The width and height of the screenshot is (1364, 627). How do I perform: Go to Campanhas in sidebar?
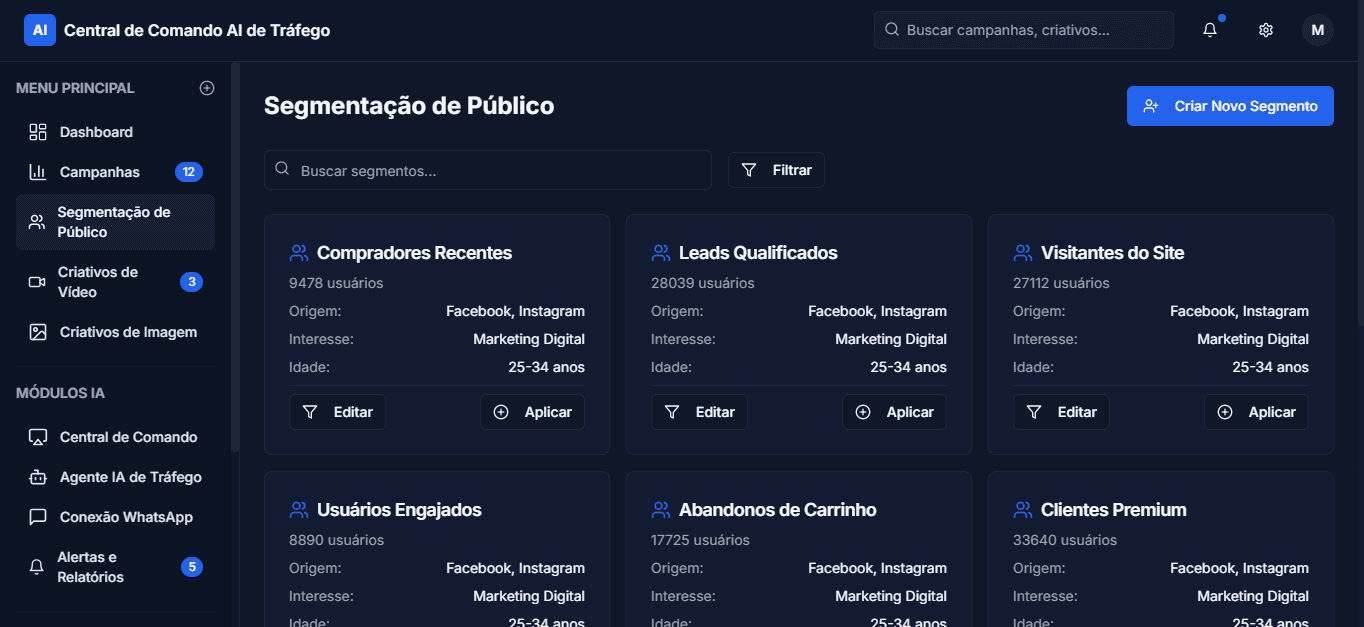click(115, 172)
